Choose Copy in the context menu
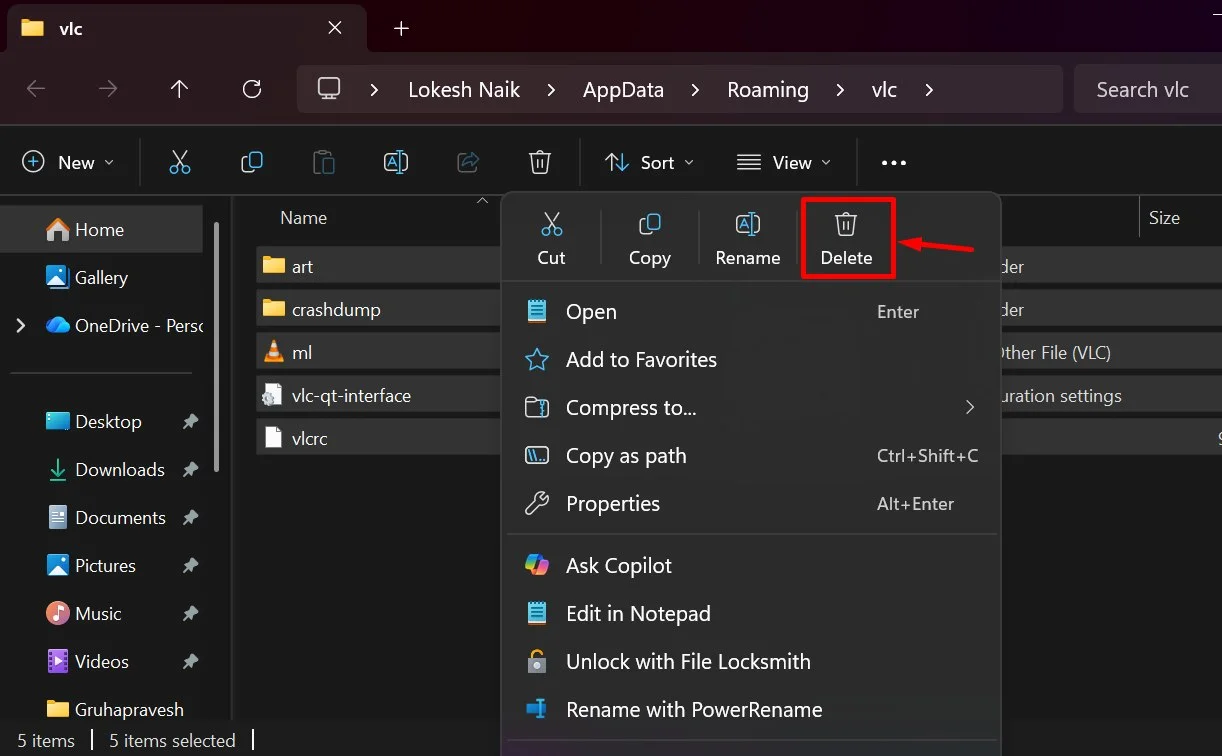The image size is (1222, 756). 649,238
